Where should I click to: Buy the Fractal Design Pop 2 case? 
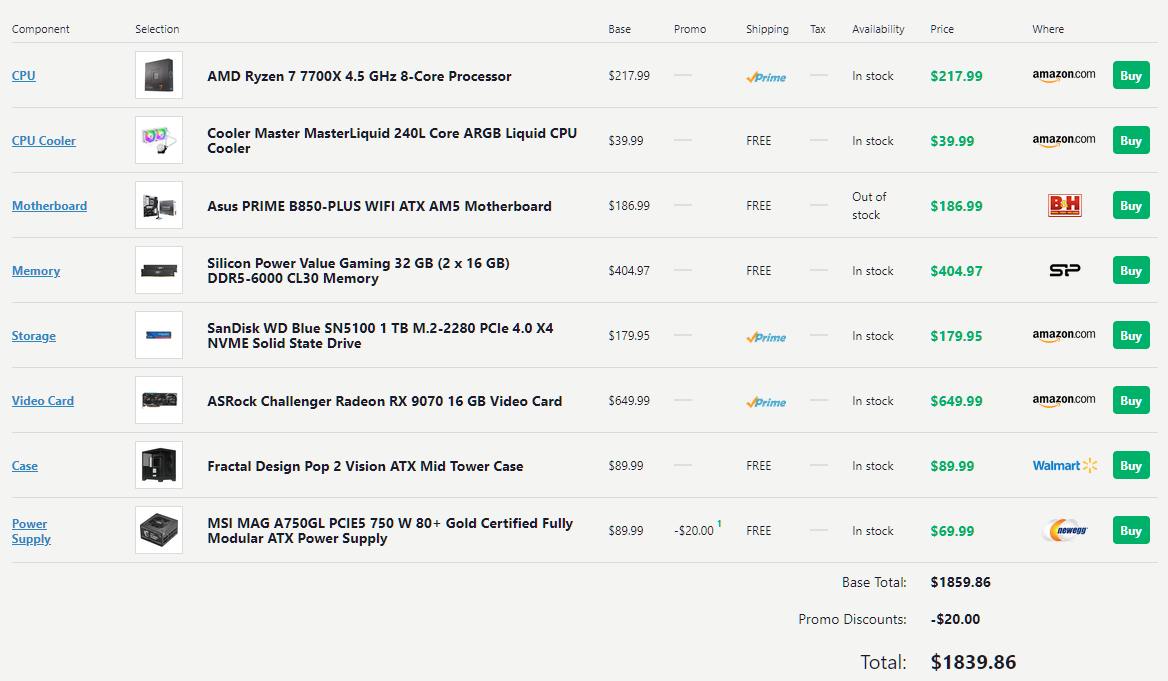coord(1131,466)
